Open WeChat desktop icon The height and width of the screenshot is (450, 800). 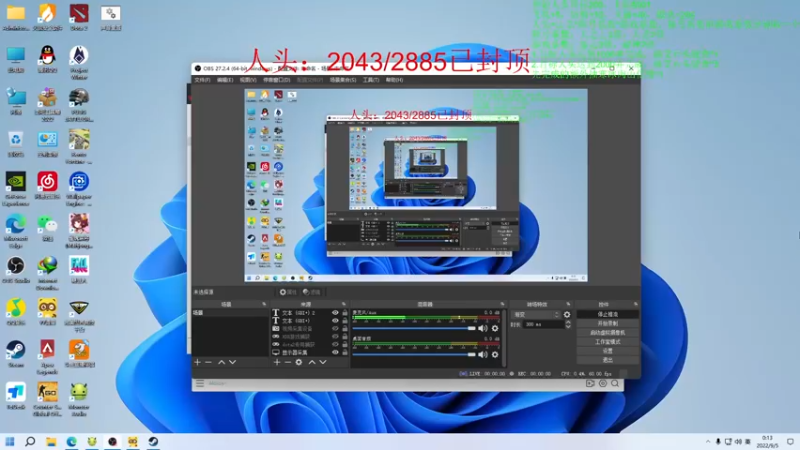47,228
